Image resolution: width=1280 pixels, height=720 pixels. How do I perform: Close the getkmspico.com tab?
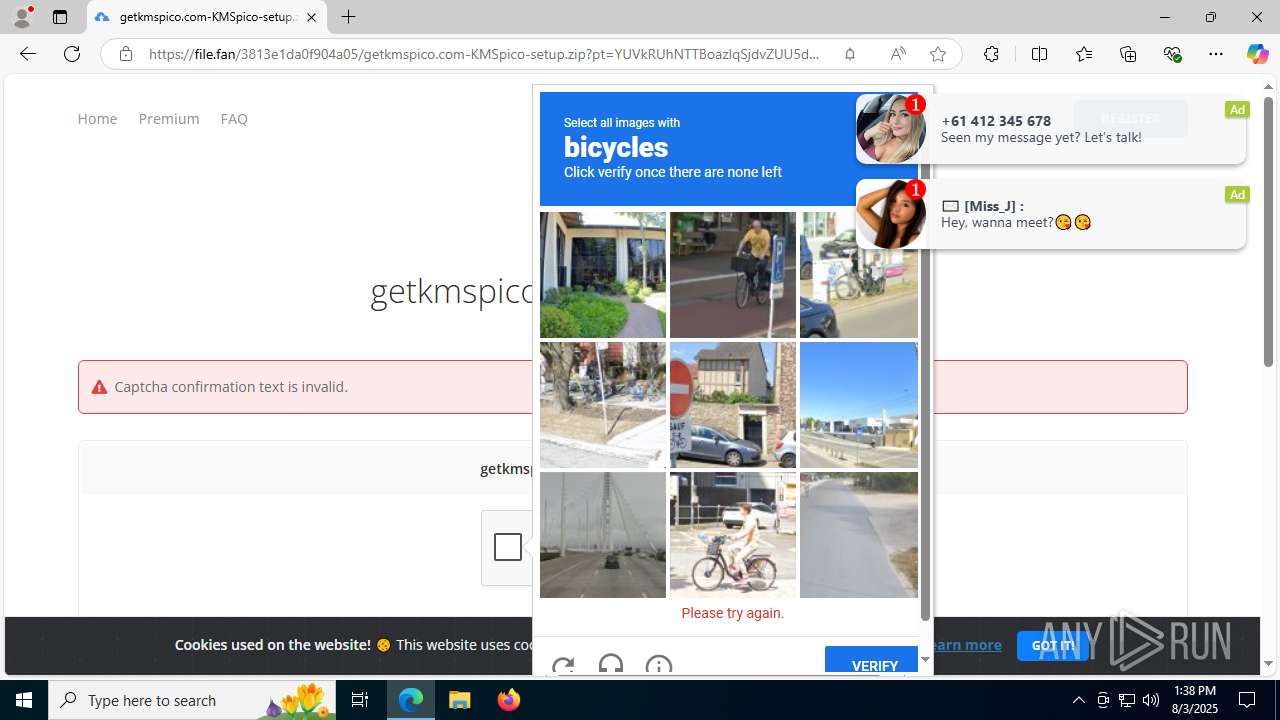point(311,17)
